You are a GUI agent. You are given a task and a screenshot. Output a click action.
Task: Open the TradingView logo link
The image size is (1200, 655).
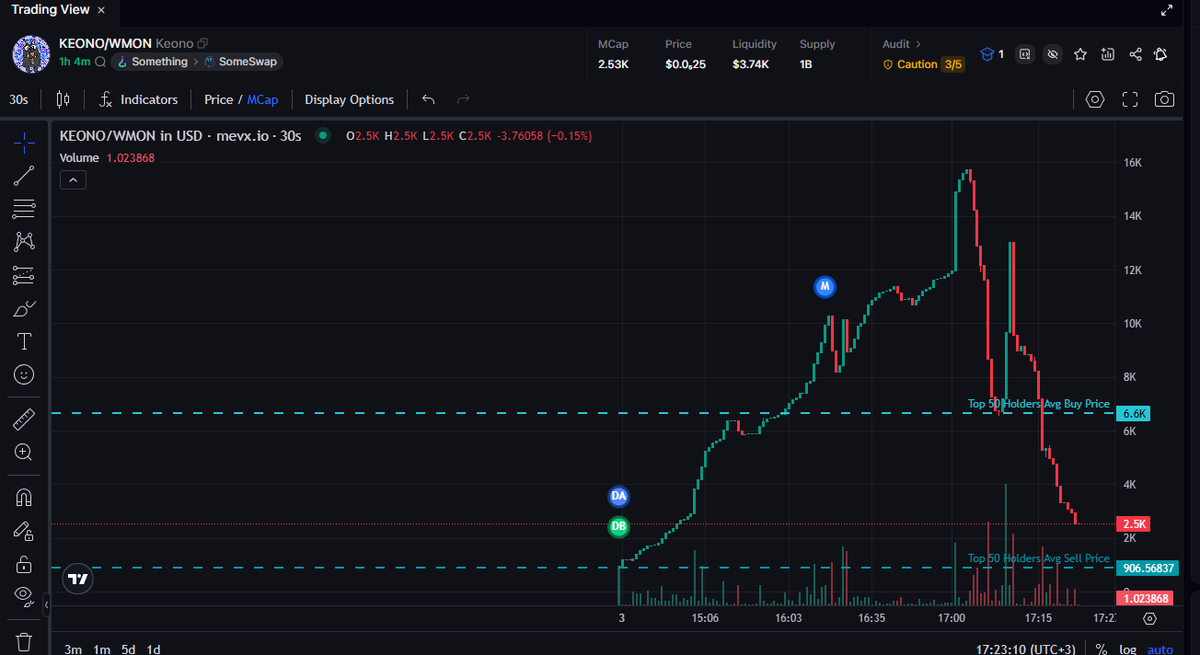(x=78, y=578)
